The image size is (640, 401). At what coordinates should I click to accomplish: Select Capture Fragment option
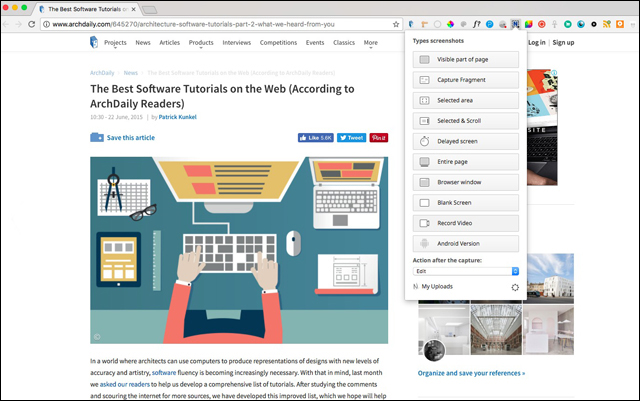click(x=465, y=80)
